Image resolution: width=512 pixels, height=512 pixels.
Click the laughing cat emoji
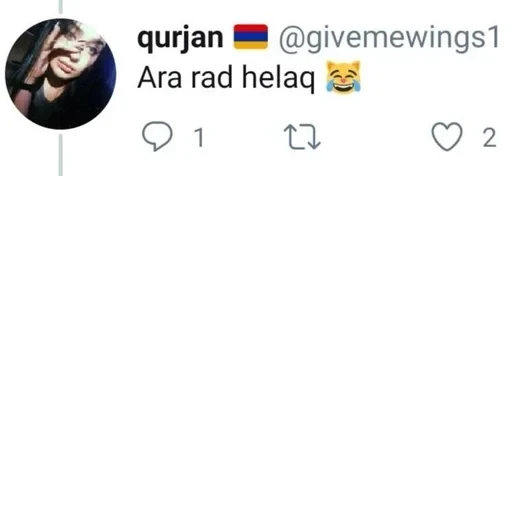point(343,77)
